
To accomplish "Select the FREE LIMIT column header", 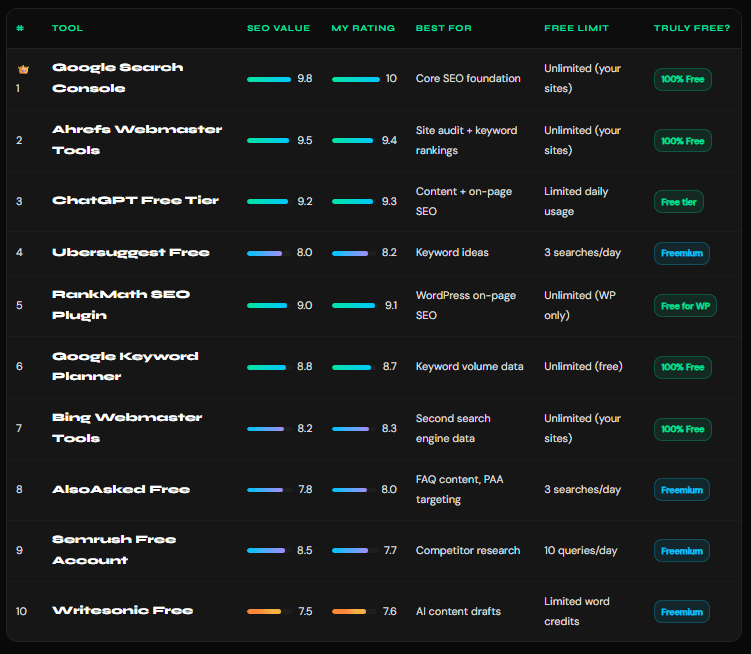I will pos(576,28).
